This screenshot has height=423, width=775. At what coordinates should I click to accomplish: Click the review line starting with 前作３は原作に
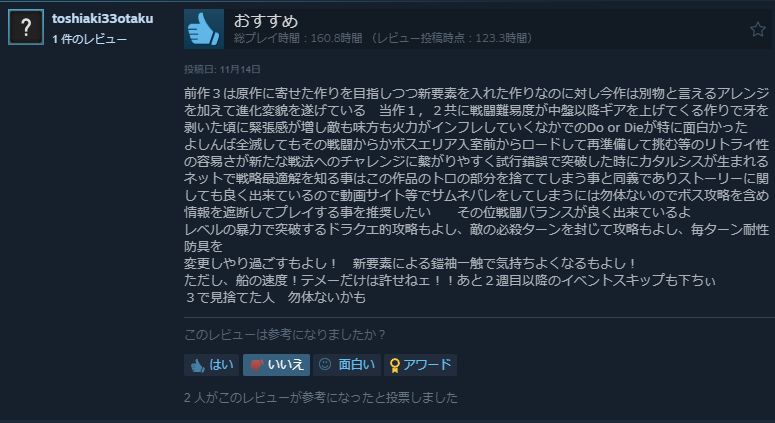[476, 93]
